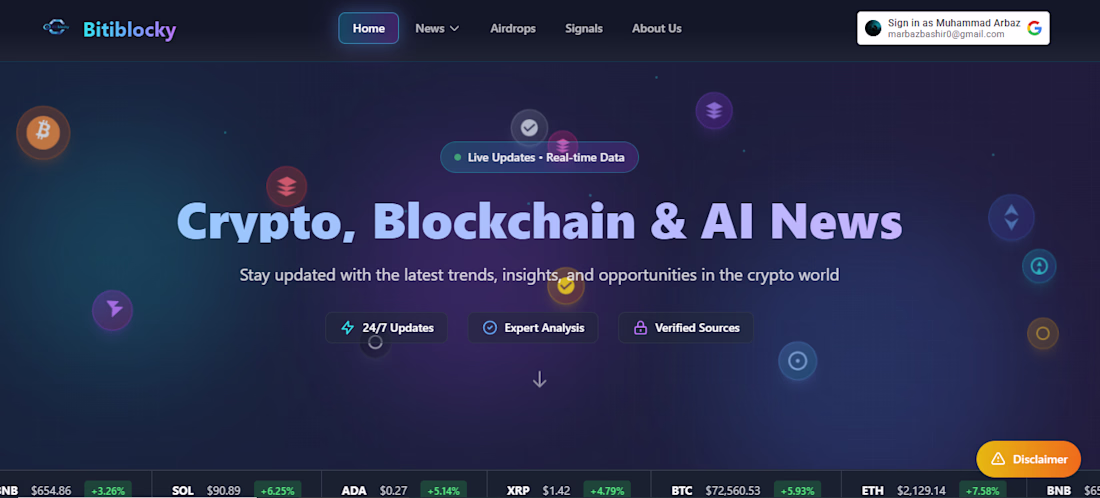Image resolution: width=1100 pixels, height=498 pixels.
Task: Click the Google logo in sign-in box
Action: click(1034, 28)
